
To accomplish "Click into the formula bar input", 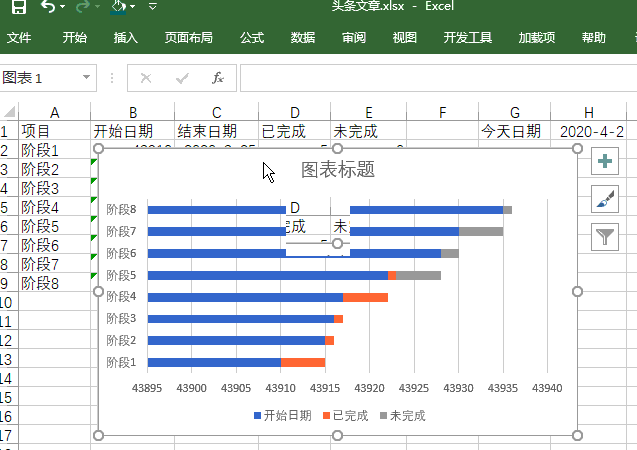I will coord(438,78).
